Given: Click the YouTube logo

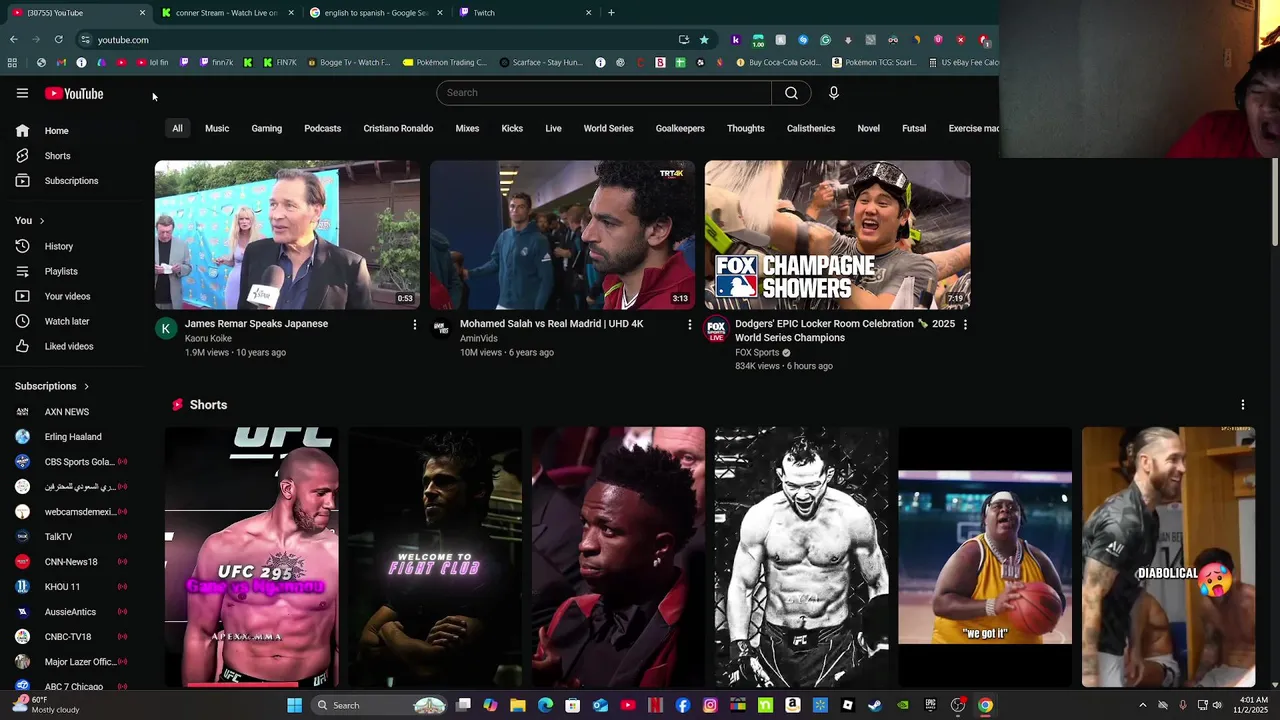Looking at the screenshot, I should coord(74,93).
